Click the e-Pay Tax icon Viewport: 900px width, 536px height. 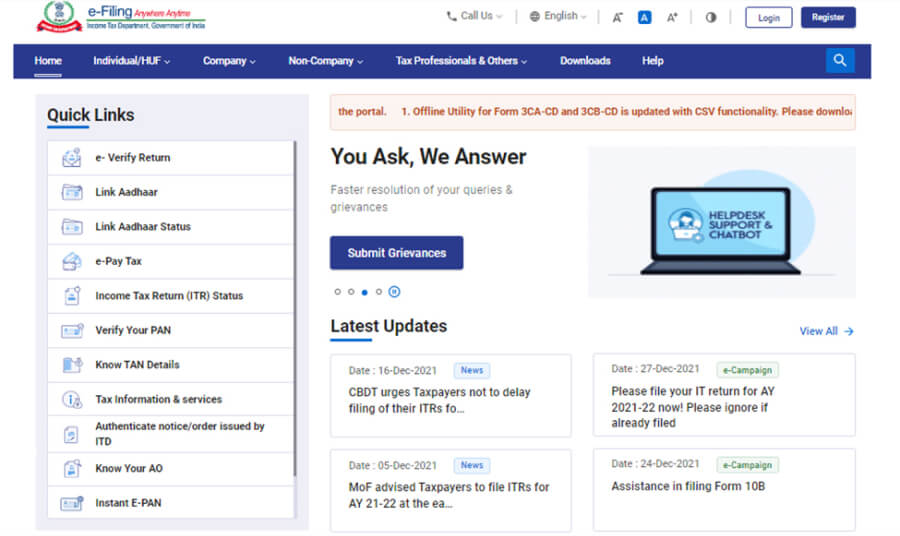72,261
